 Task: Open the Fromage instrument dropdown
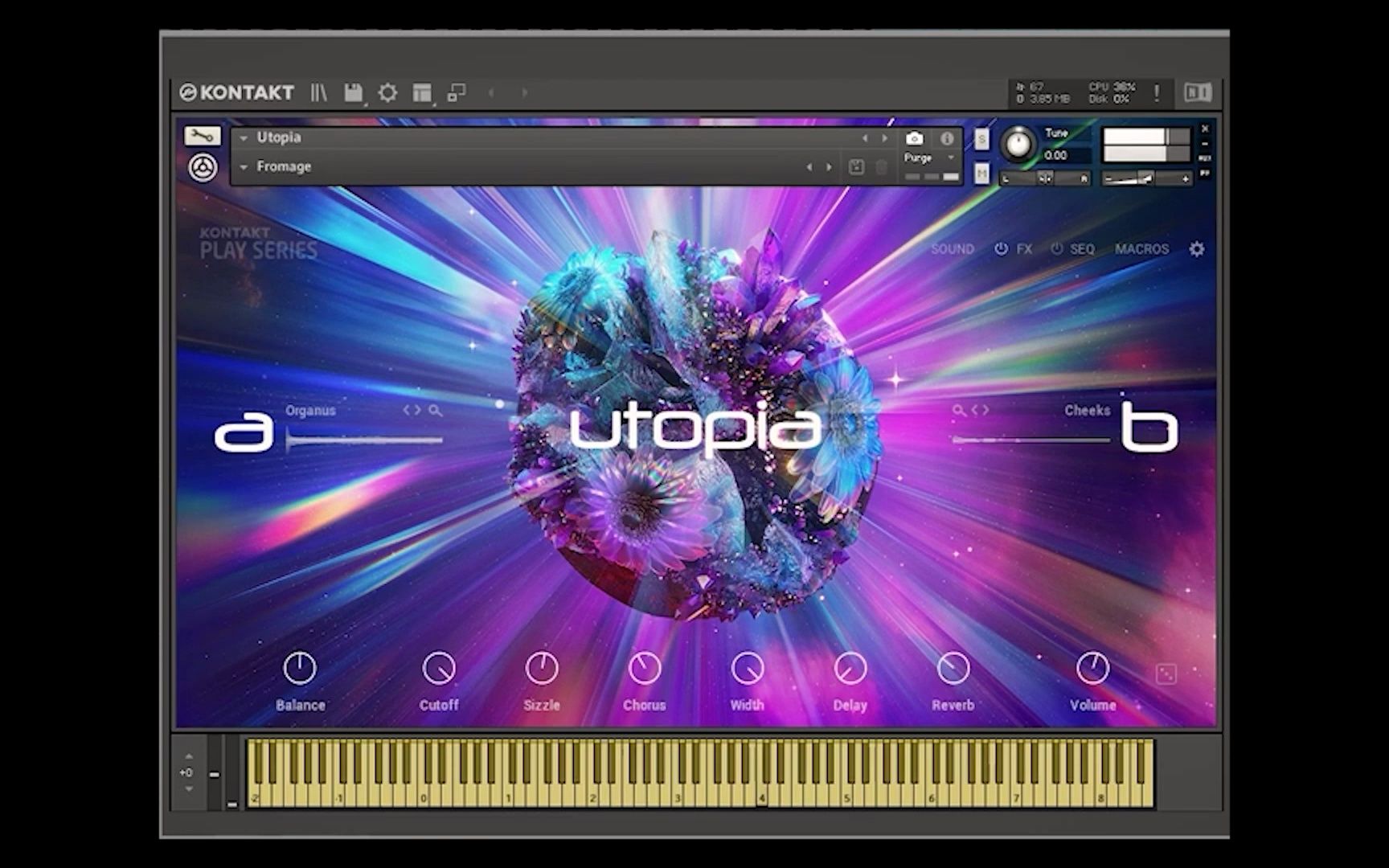(244, 166)
